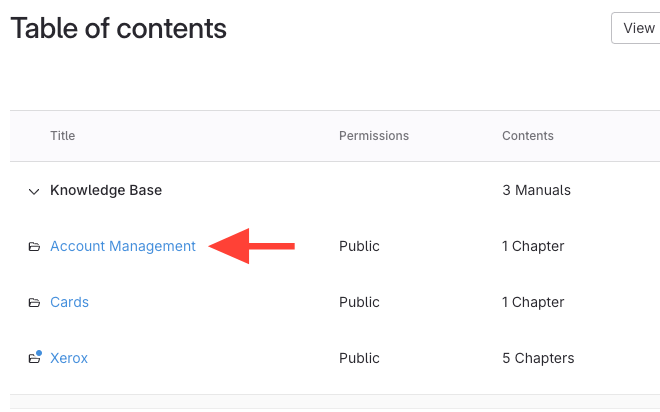
Task: Open the folder icon beside Account Management
Action: pos(34,247)
